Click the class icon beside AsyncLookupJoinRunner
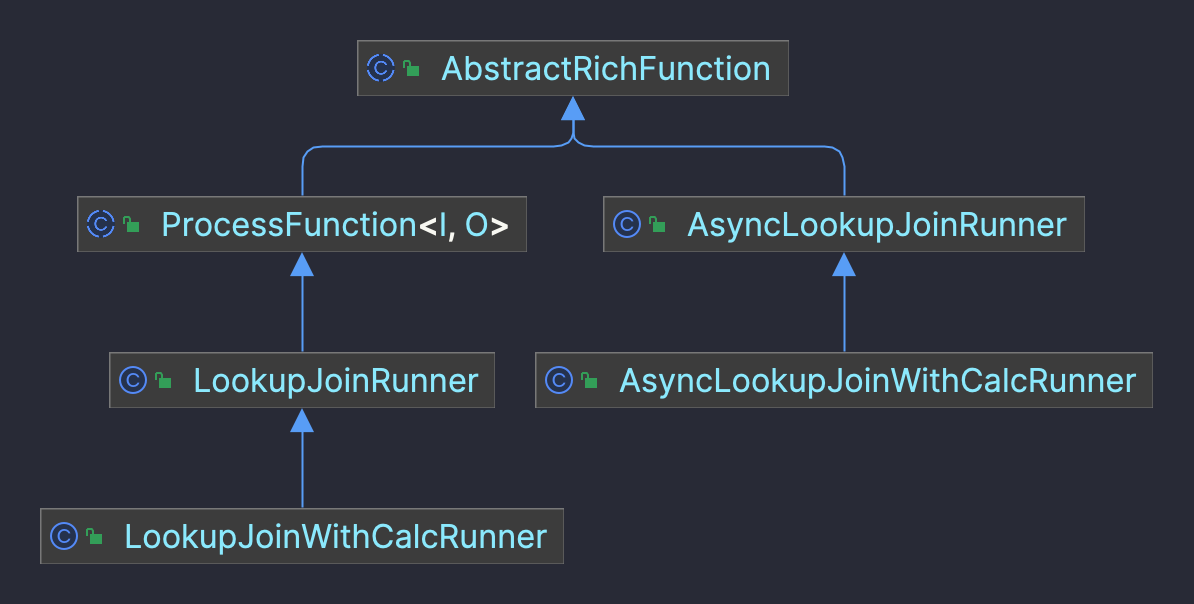1194x604 pixels. click(x=627, y=225)
